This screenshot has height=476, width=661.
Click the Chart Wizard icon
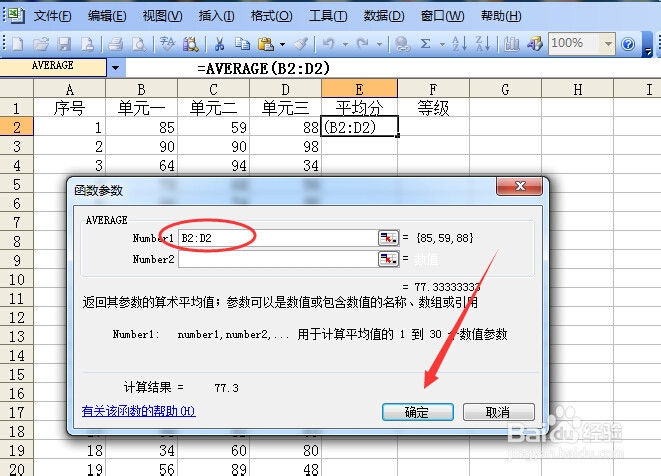pos(511,43)
